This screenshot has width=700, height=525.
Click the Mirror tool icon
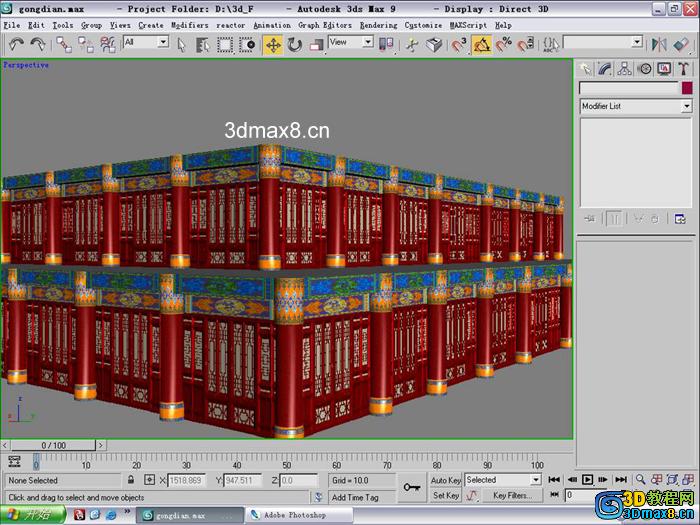(x=659, y=44)
